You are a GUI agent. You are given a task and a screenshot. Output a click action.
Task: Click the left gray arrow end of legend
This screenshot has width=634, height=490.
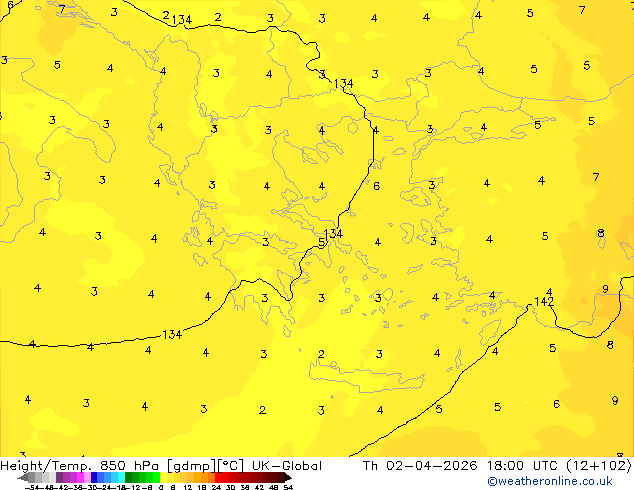pyautogui.click(x=23, y=477)
